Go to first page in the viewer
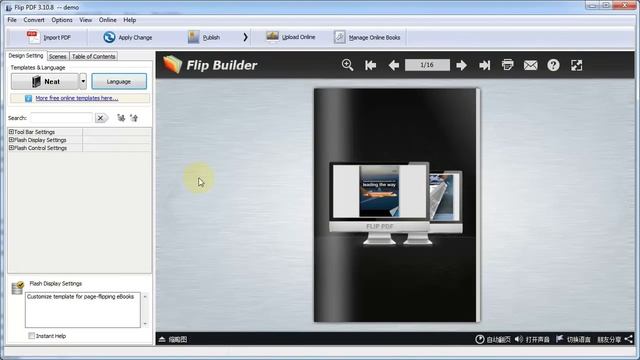 pyautogui.click(x=371, y=65)
